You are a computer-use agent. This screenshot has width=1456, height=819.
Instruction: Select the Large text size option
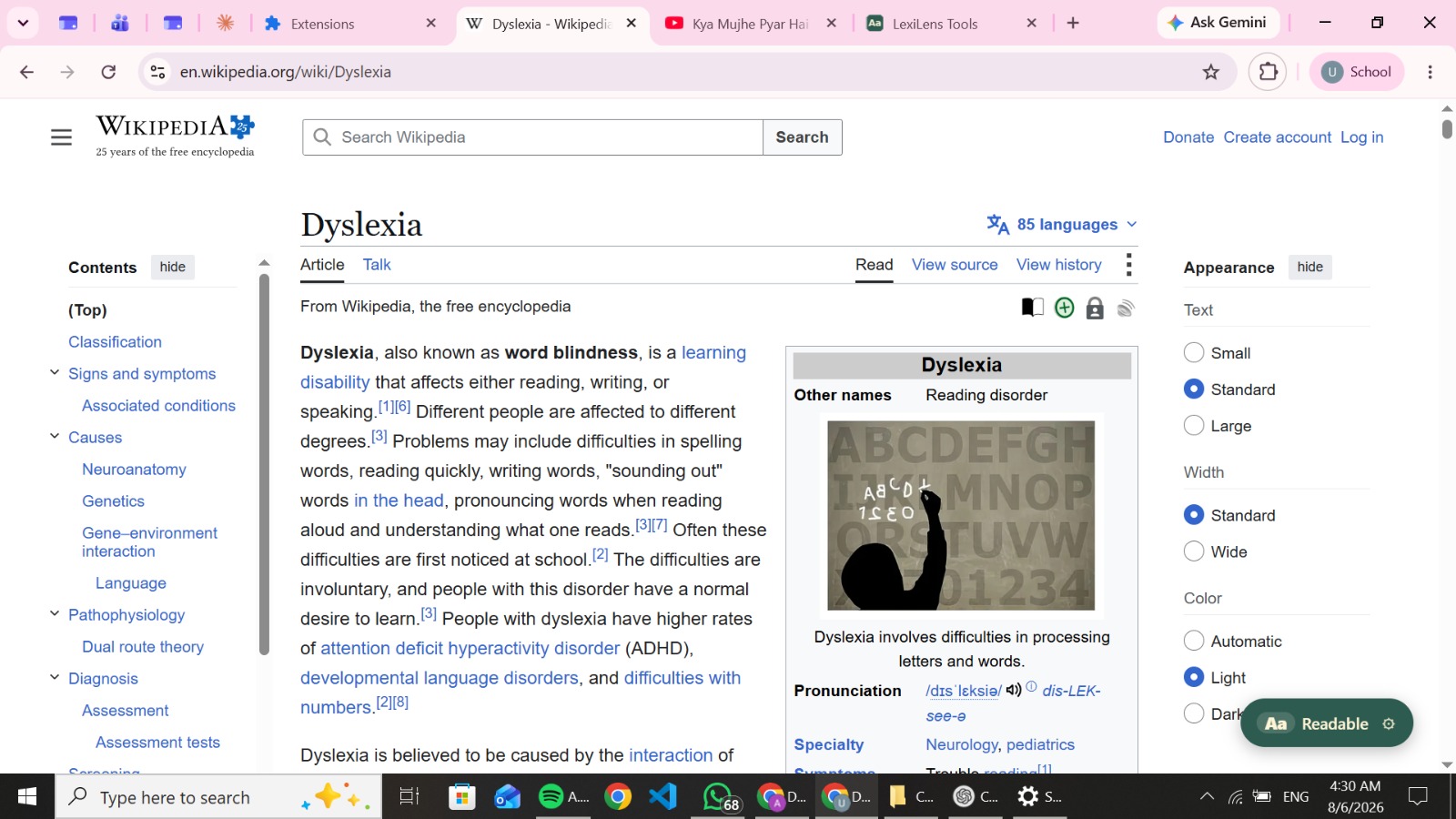(1194, 426)
